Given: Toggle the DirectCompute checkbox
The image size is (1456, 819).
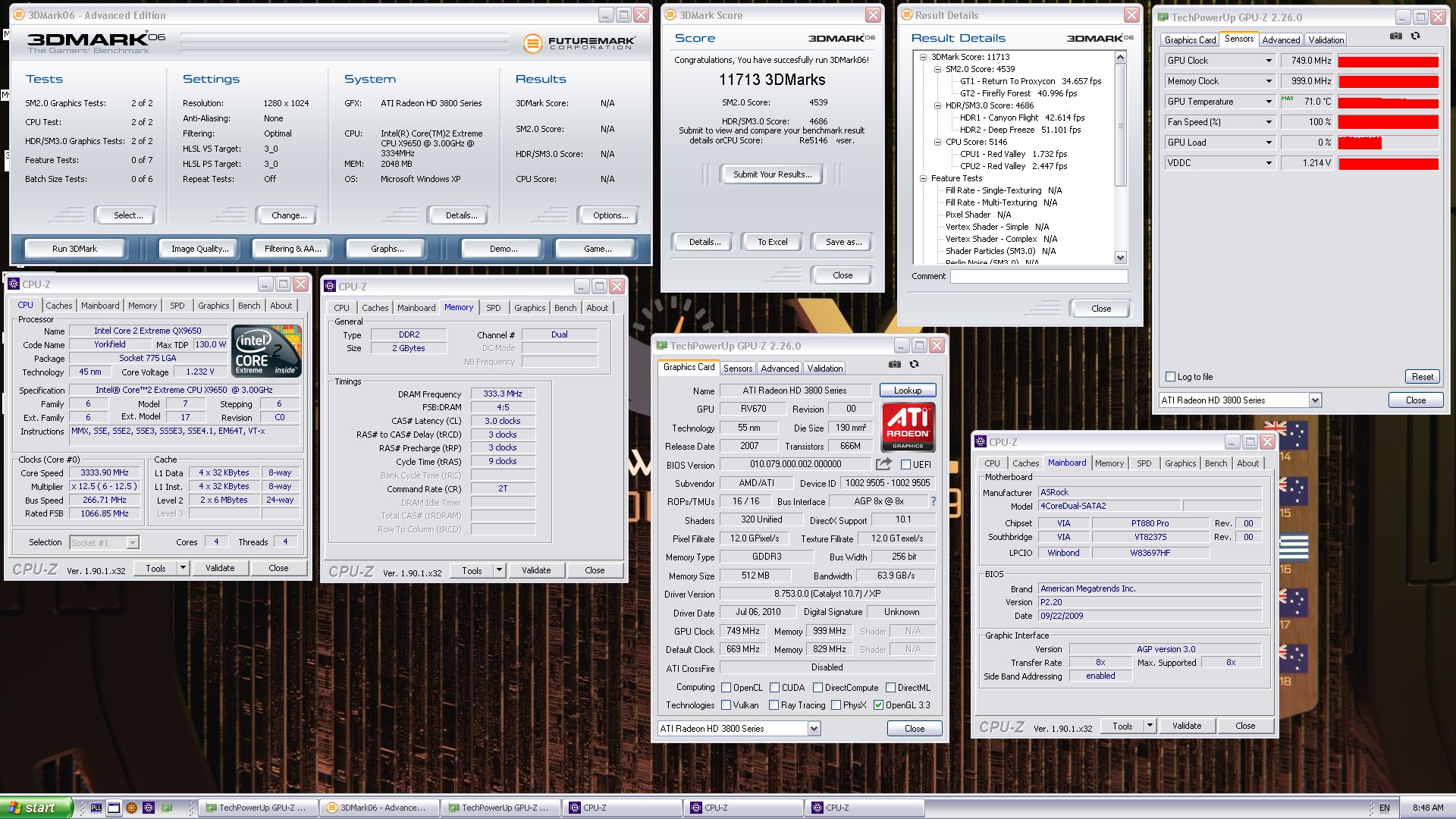Looking at the screenshot, I should (817, 688).
